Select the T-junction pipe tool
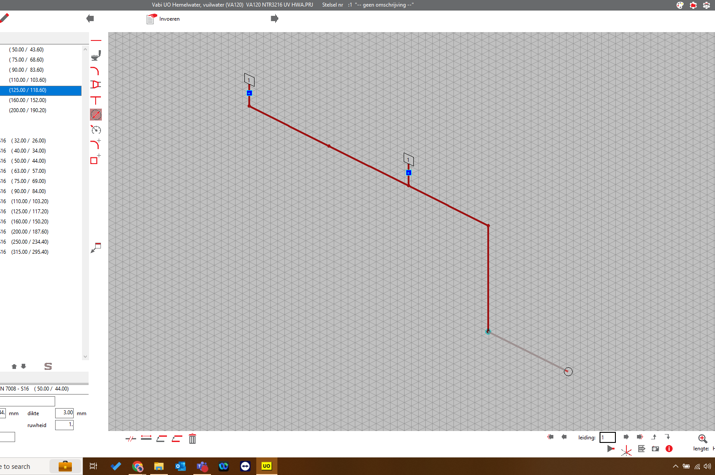Screen dimensions: 715x475 click(96, 99)
